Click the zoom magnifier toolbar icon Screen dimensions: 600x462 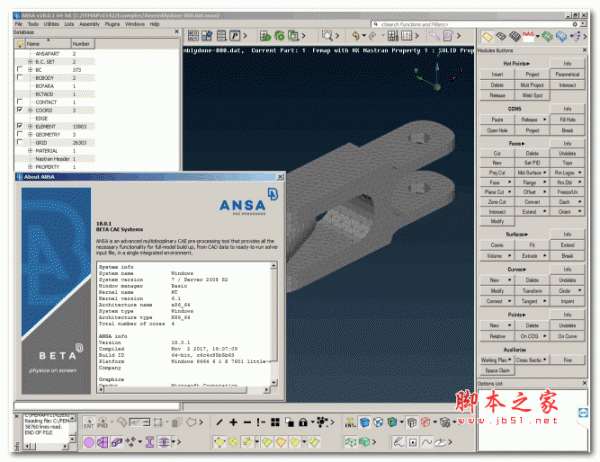click(x=327, y=36)
